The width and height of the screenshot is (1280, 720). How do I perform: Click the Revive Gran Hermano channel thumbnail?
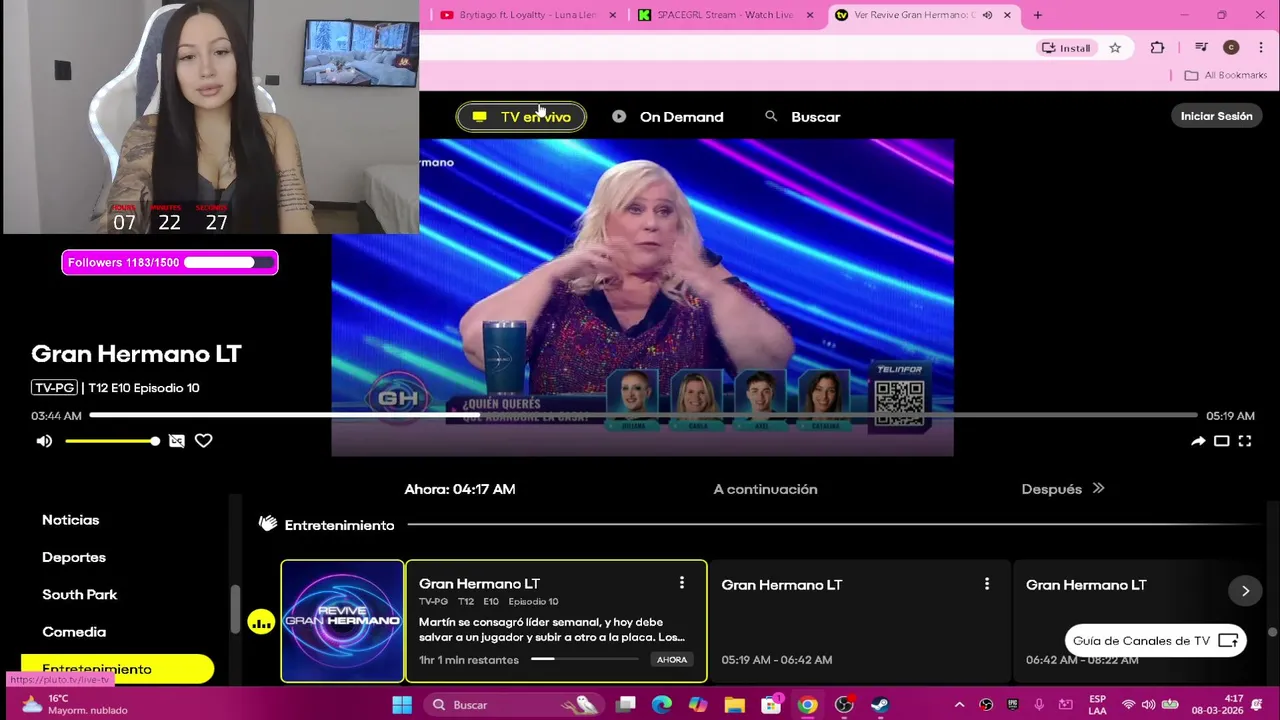click(342, 621)
